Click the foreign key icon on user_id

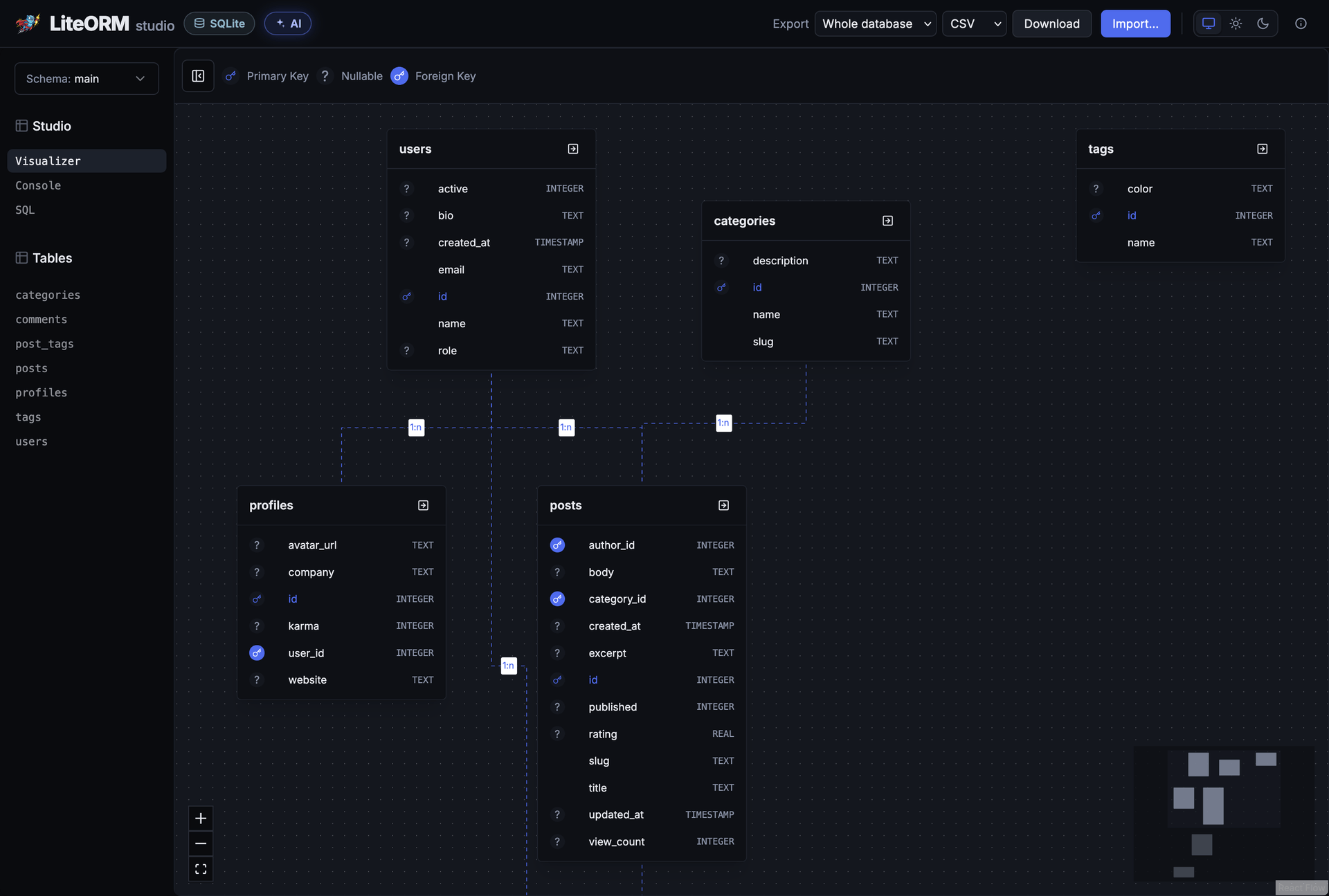tap(257, 653)
